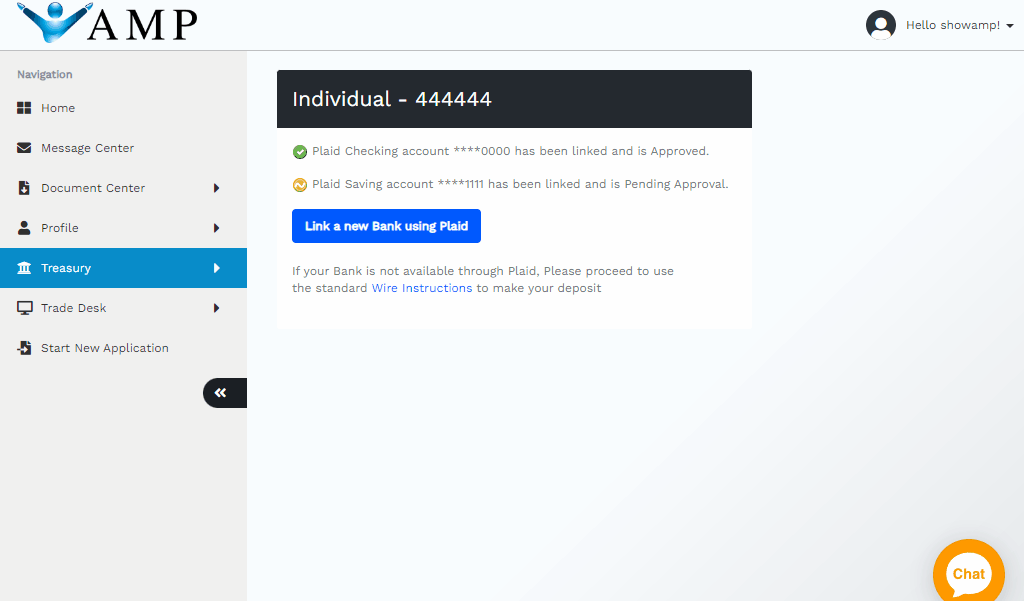This screenshot has width=1024, height=601.
Task: Expand the Trade Desk submenu arrow
Action: point(216,308)
